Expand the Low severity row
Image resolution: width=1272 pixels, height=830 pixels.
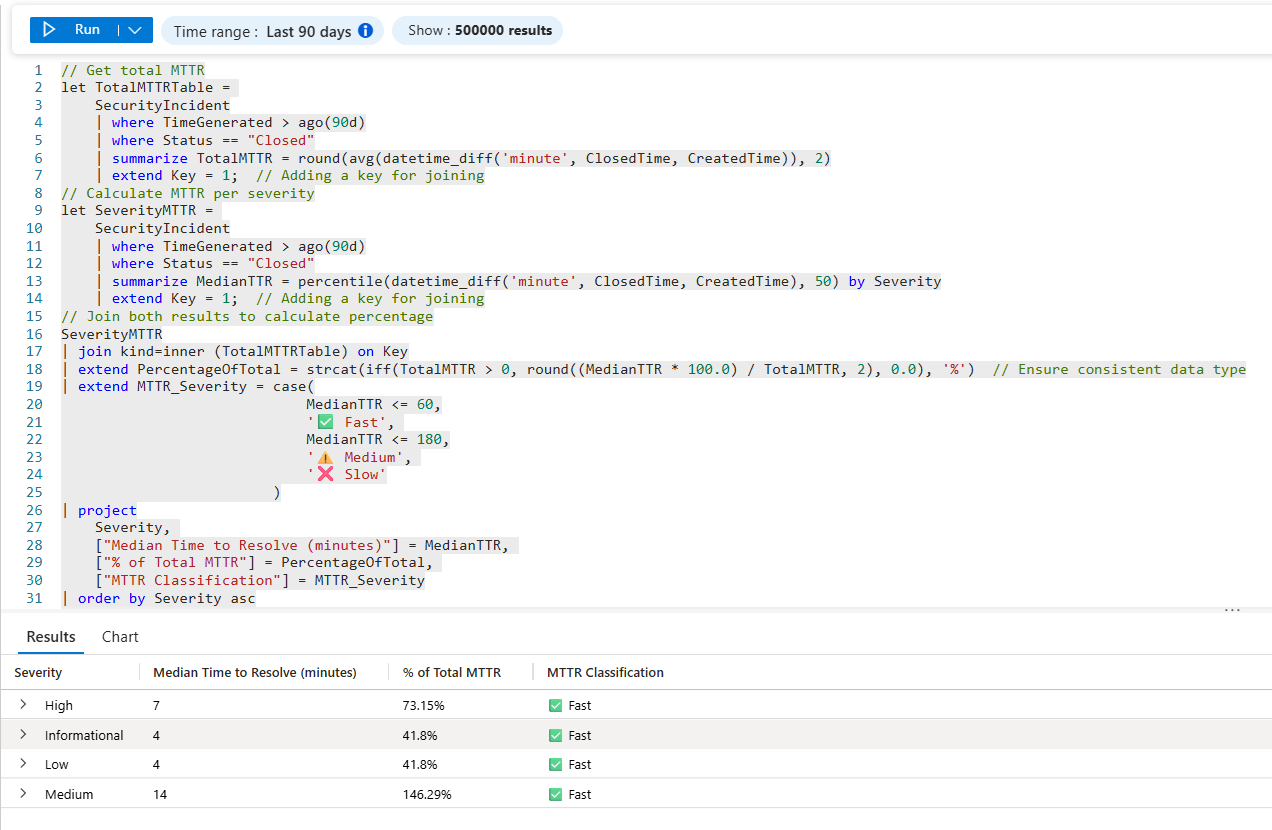click(23, 764)
